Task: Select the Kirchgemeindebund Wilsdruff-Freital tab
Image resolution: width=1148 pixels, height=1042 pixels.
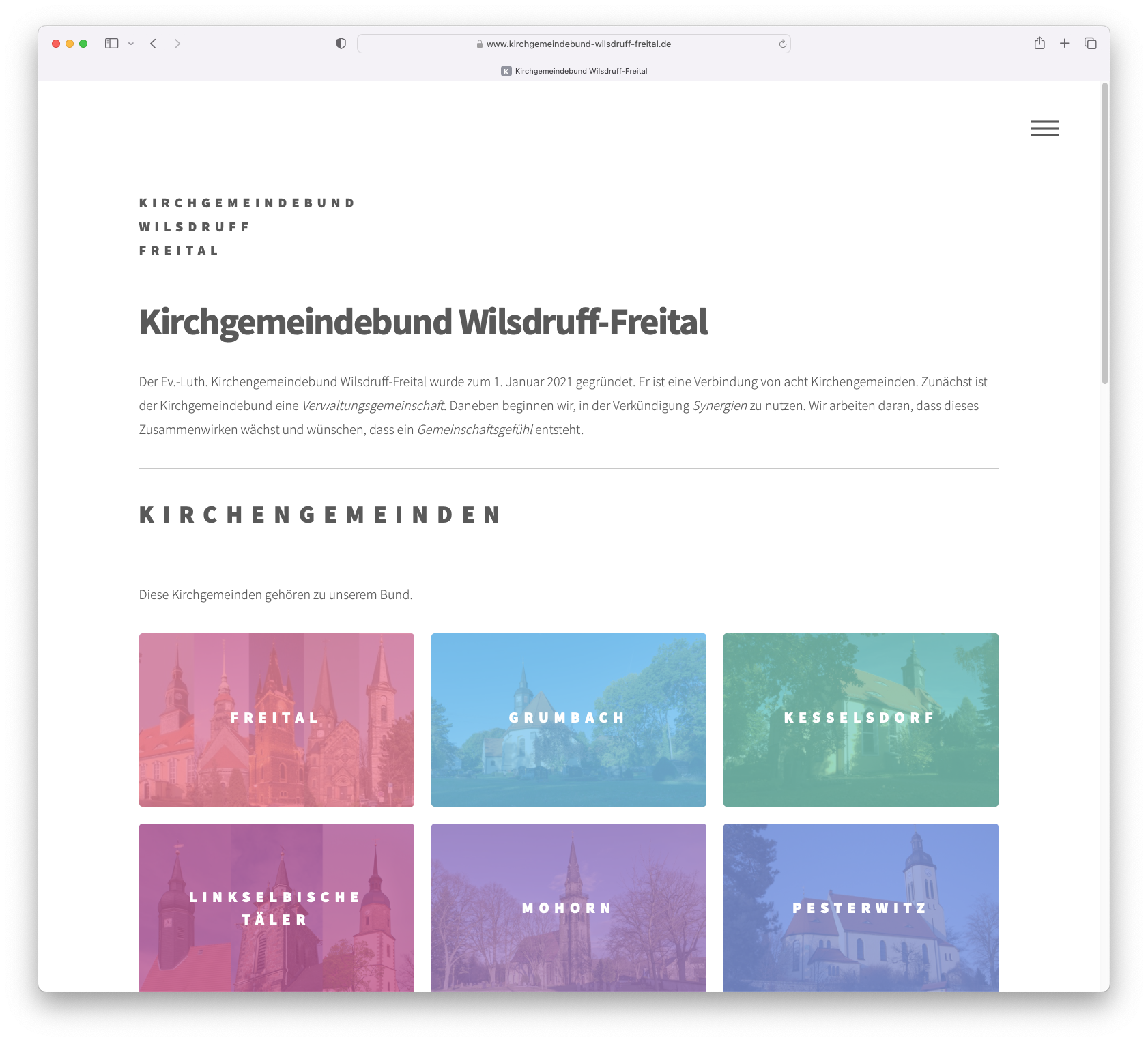Action: tap(574, 71)
